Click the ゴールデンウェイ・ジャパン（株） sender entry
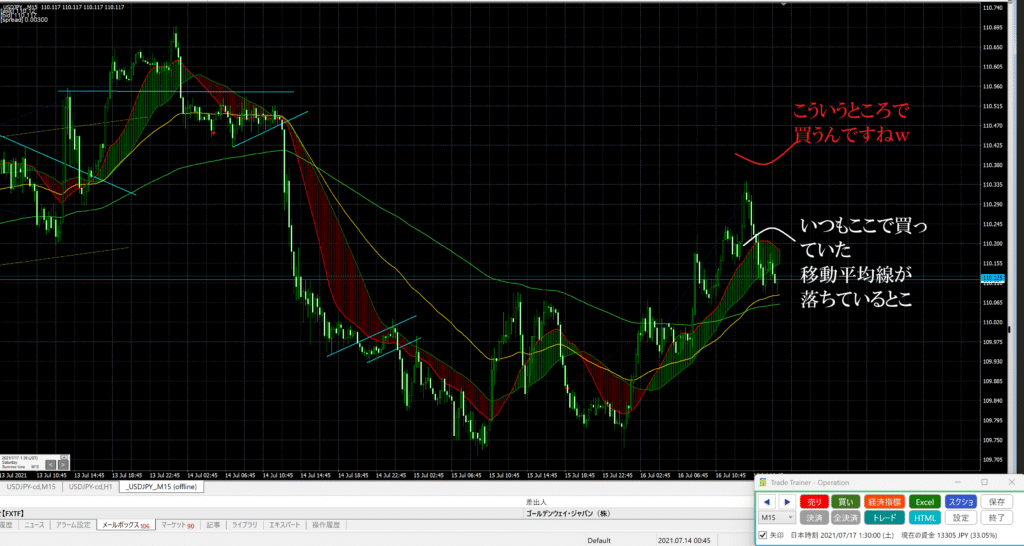1024x546 pixels. click(568, 513)
